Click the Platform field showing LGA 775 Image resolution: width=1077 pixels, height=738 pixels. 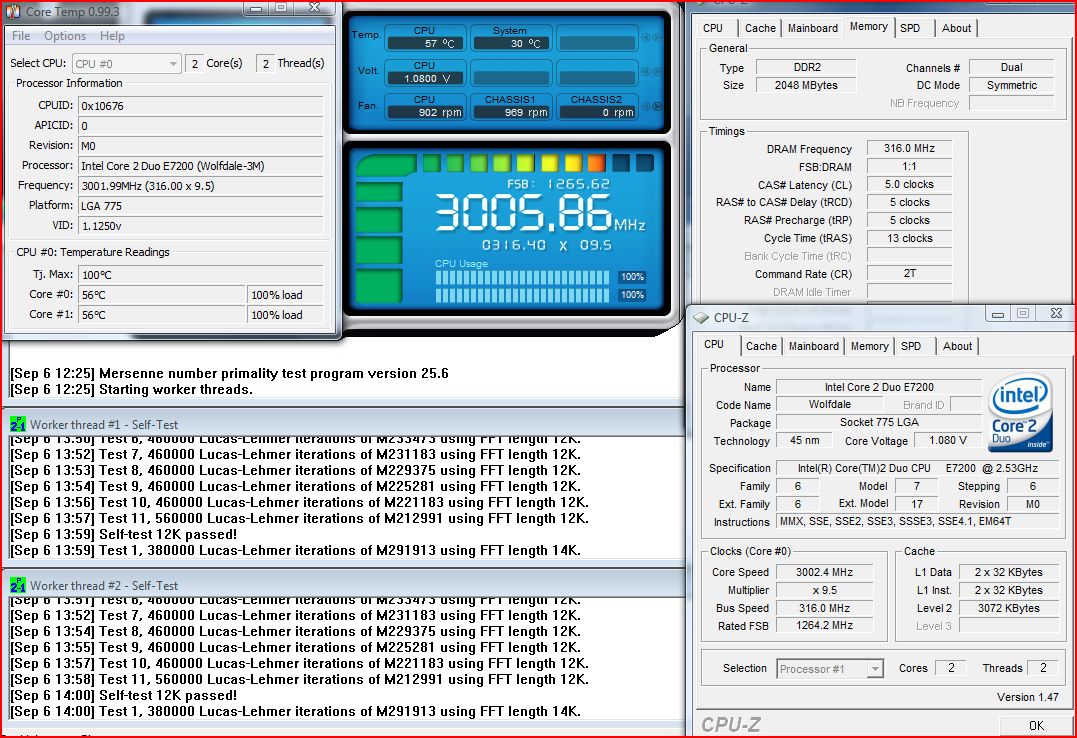pyautogui.click(x=201, y=206)
